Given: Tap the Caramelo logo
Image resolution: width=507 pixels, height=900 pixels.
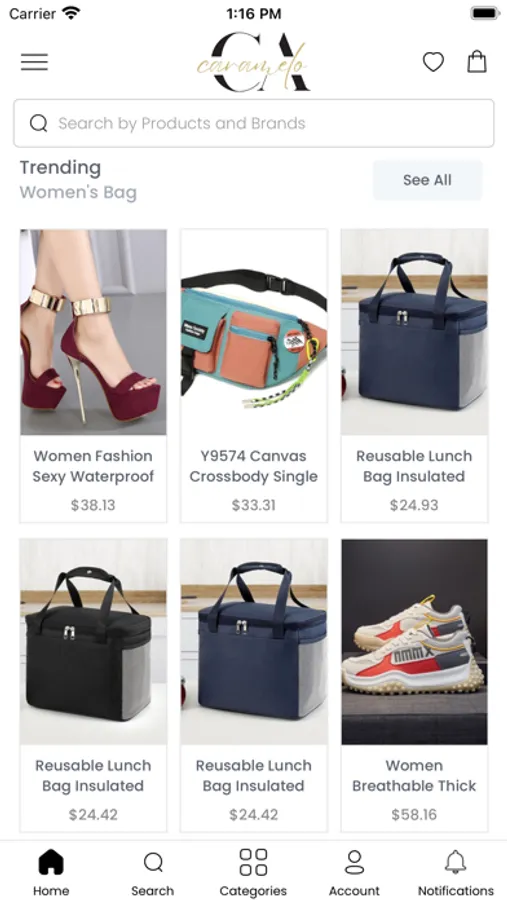Looking at the screenshot, I should 253,62.
